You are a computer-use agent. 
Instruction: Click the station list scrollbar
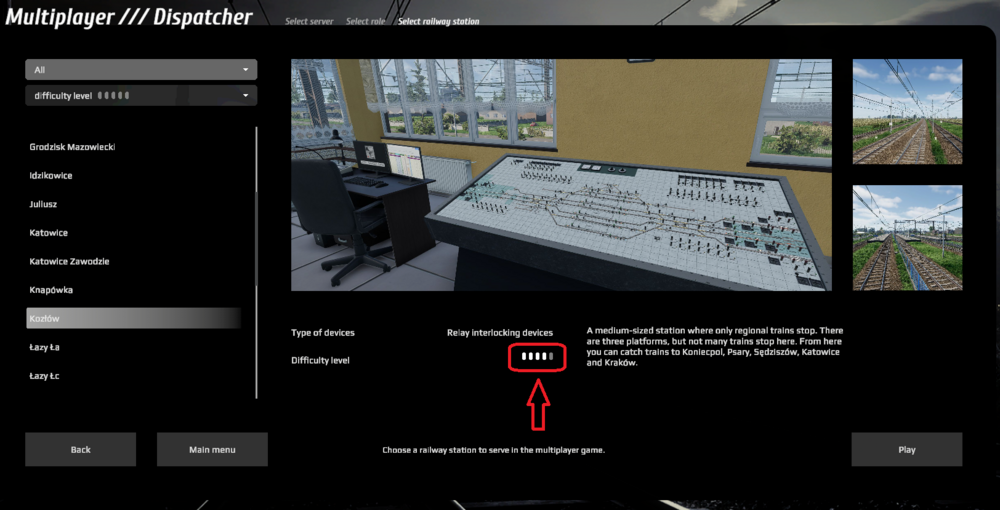click(x=257, y=263)
